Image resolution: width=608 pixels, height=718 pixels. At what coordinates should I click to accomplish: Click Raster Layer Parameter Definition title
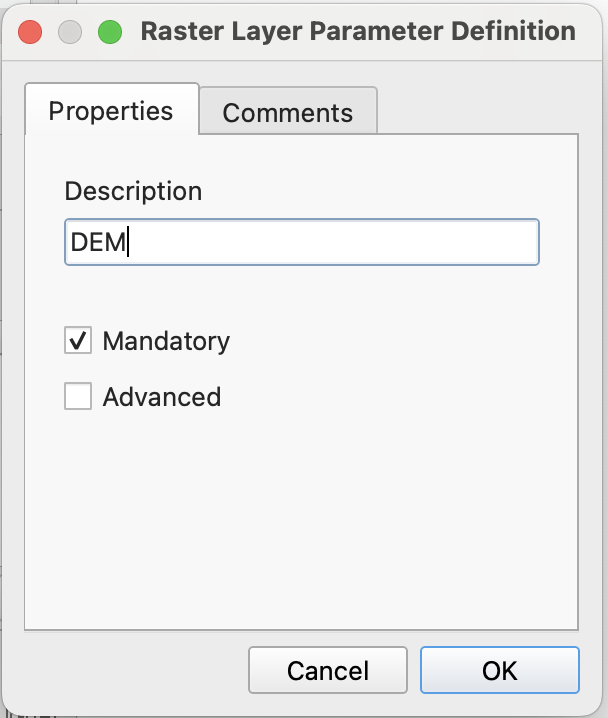(x=358, y=31)
